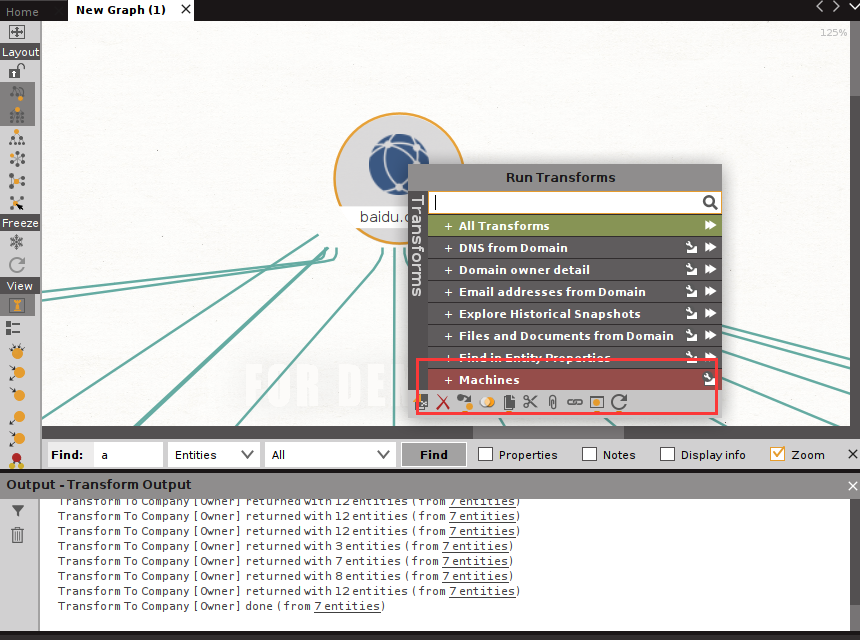Click the refresh layout arrow under Freeze

pyautogui.click(x=17, y=265)
